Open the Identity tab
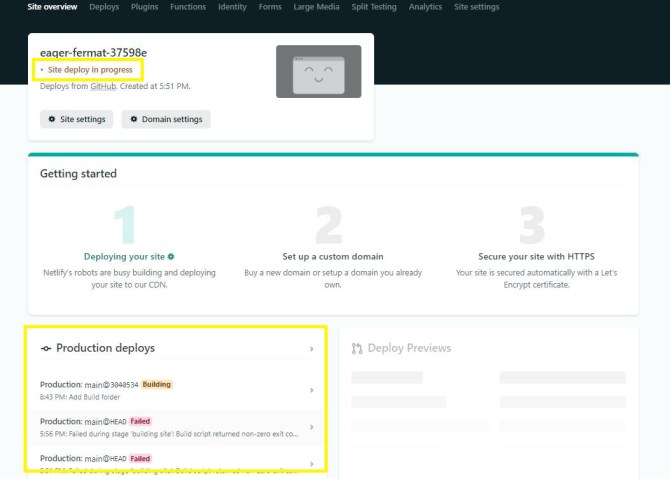Image resolution: width=670 pixels, height=479 pixels. click(232, 7)
